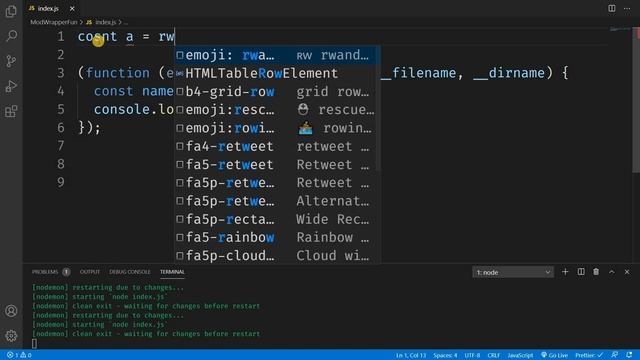This screenshot has width=640, height=360.
Task: Open the Extensions view
Action: tap(11, 111)
